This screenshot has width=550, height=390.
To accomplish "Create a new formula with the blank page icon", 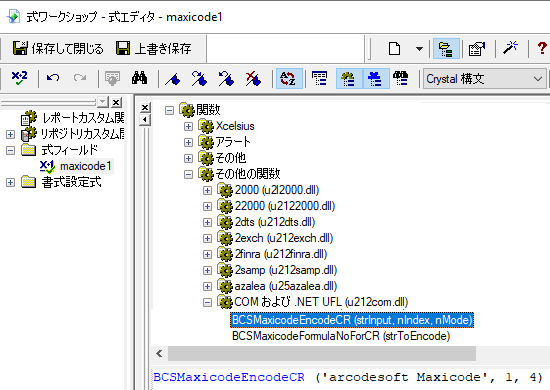I will [x=394, y=48].
